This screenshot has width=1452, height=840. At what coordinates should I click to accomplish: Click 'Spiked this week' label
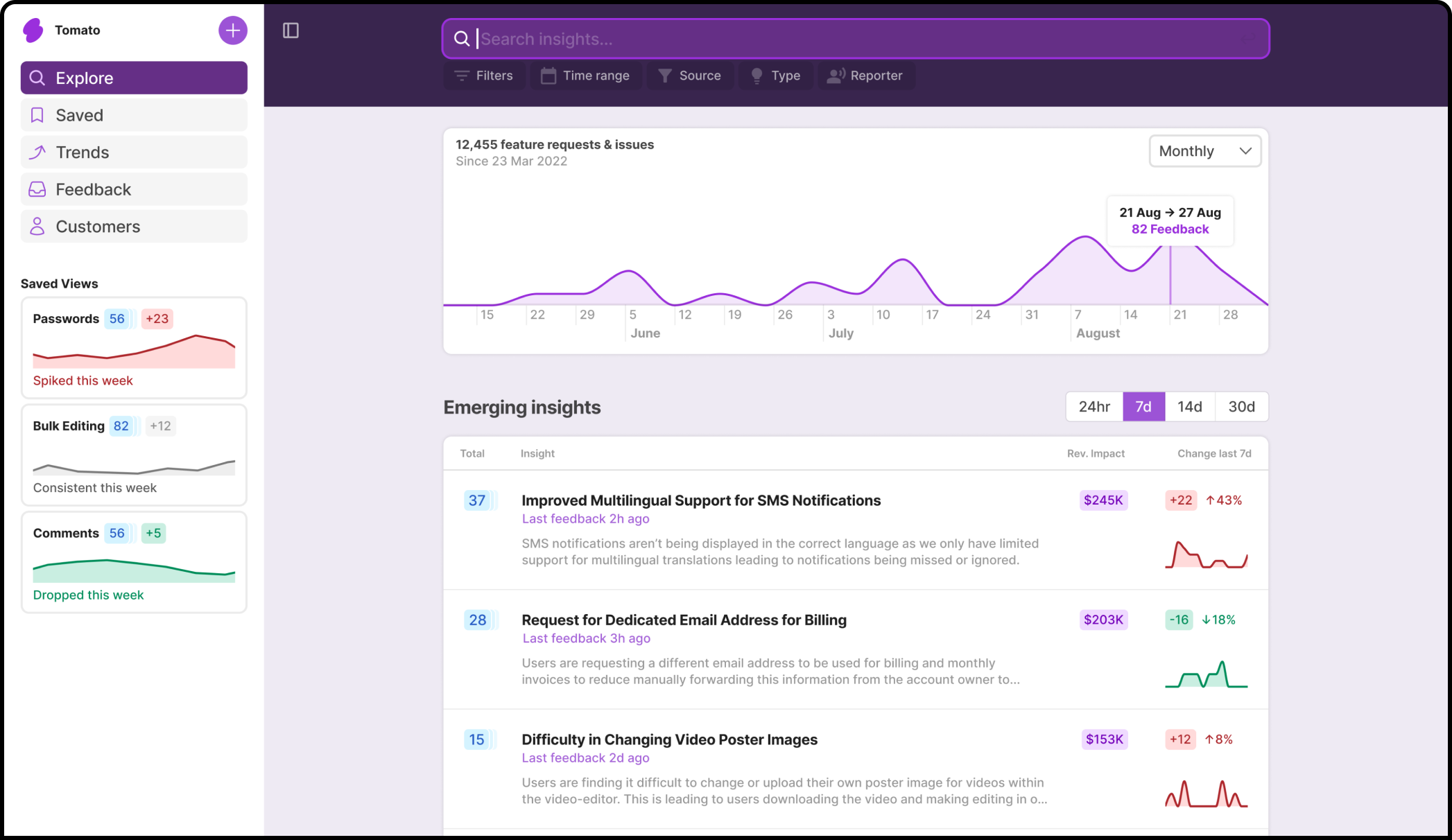pyautogui.click(x=83, y=380)
